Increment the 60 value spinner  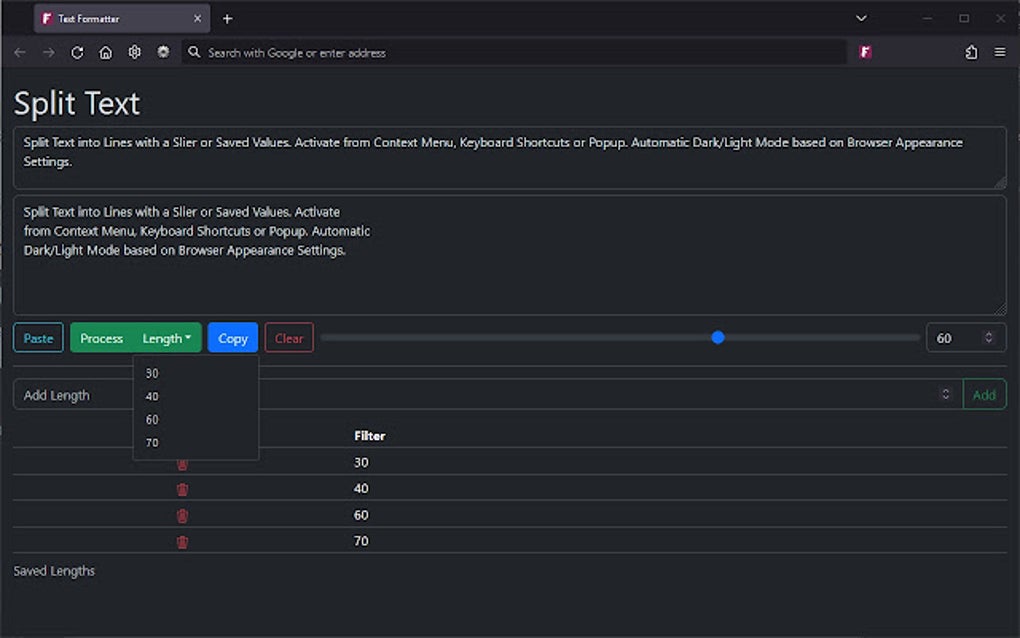pos(988,332)
